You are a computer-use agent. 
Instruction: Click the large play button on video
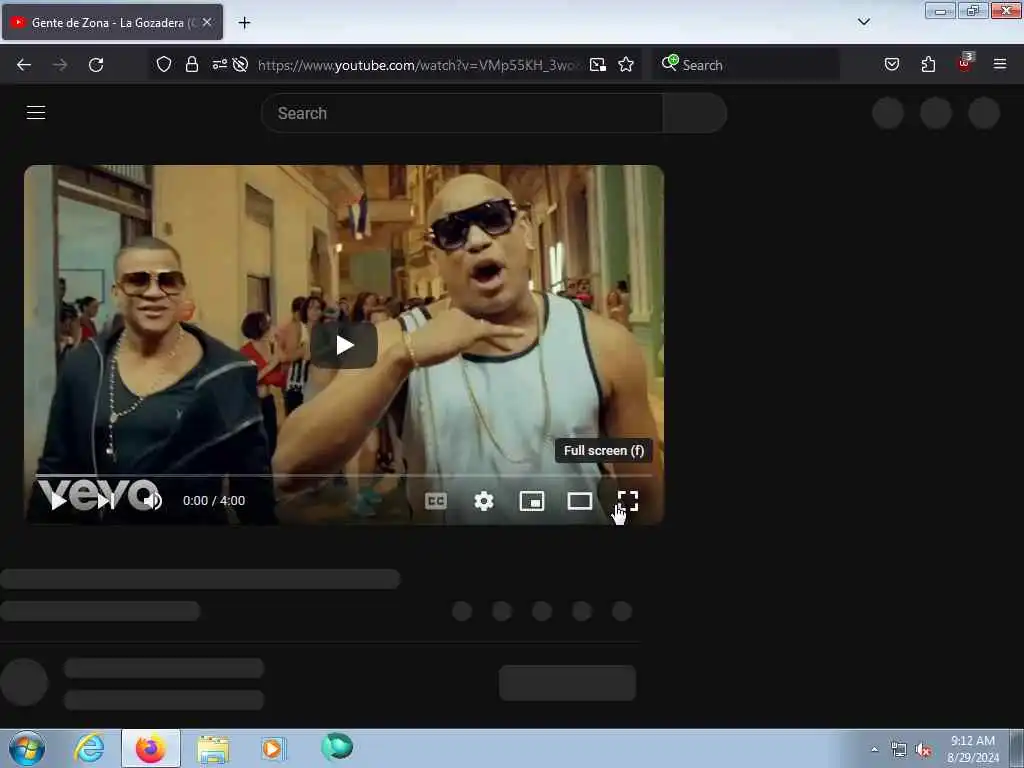point(344,345)
